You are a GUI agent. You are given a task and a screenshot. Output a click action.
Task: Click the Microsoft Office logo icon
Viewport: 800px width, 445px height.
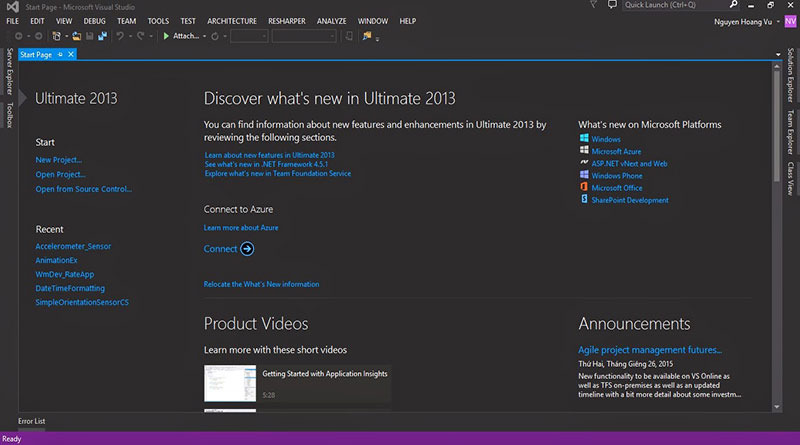point(584,187)
